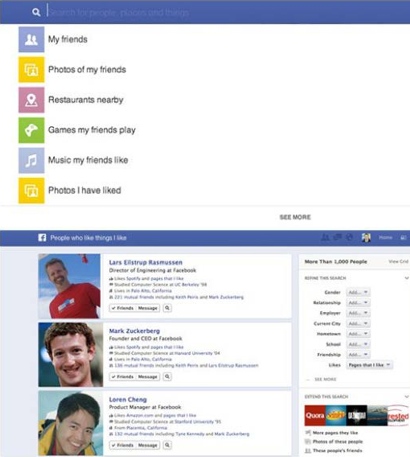Screen dimensions: 410x457
Task: Select Music my friends like note icon
Action: coord(31,161)
